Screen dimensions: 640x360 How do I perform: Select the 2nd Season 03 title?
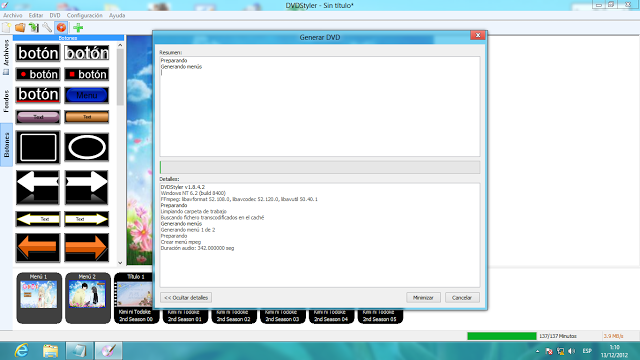click(x=282, y=316)
